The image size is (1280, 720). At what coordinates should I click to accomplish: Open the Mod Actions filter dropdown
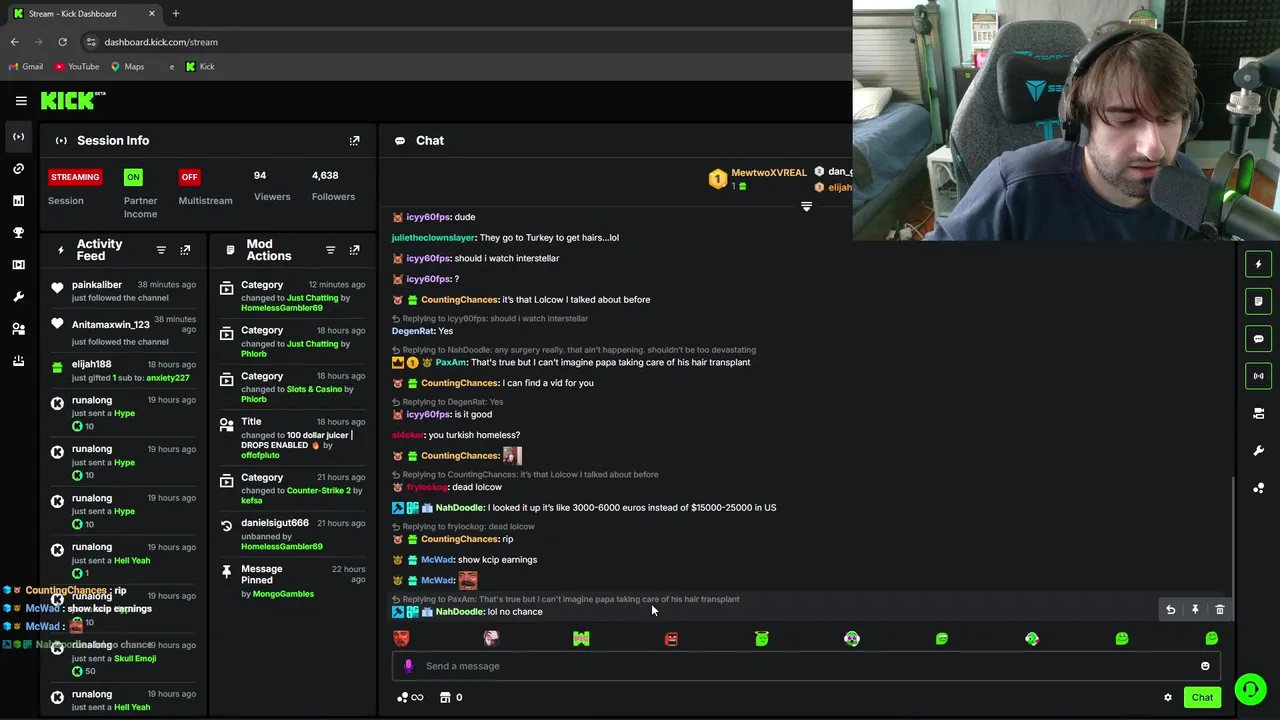coord(330,250)
